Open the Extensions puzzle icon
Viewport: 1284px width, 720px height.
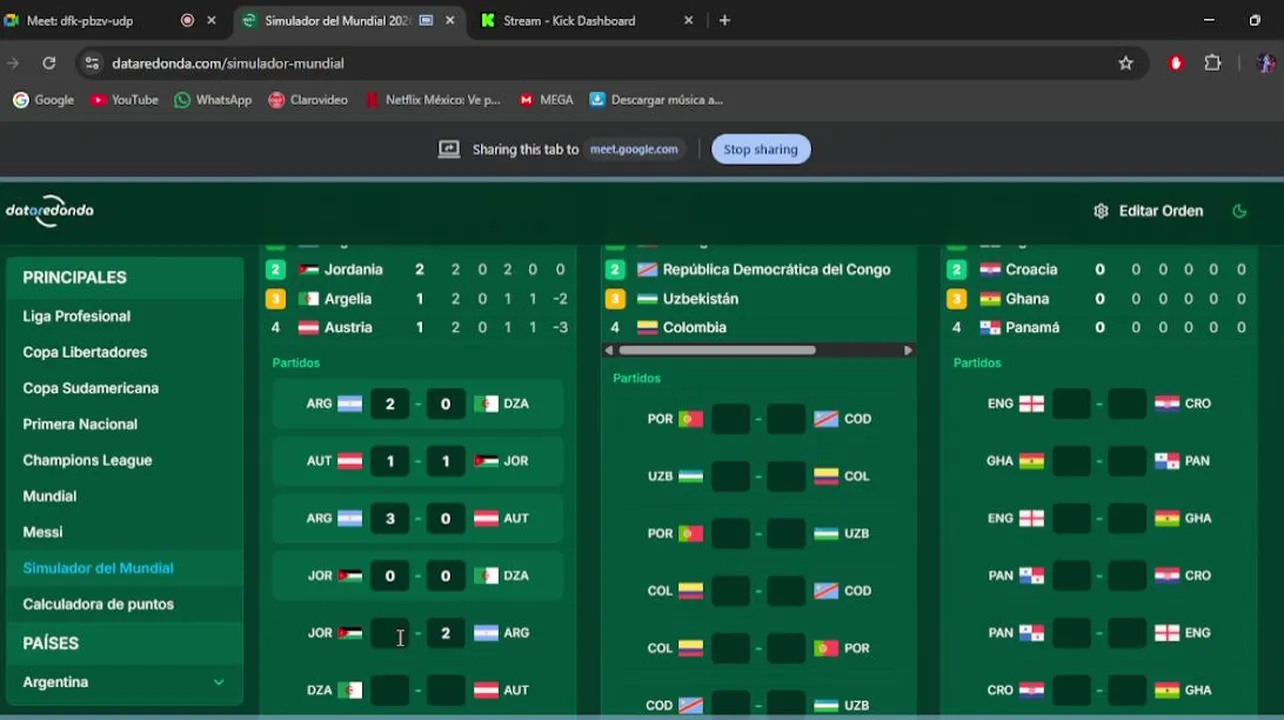1212,63
